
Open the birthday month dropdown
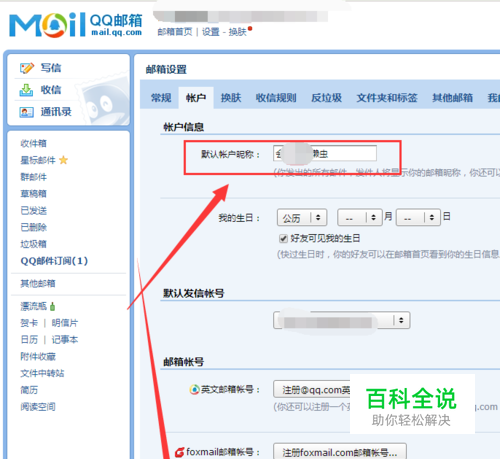[x=360, y=218]
